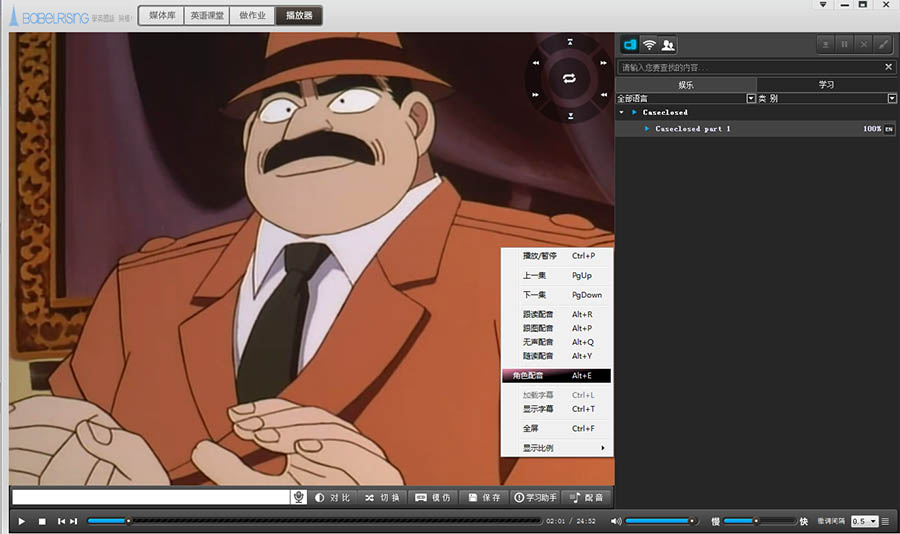Select the Caseclosed part 1 row
This screenshot has height=534, width=900.
(757, 129)
